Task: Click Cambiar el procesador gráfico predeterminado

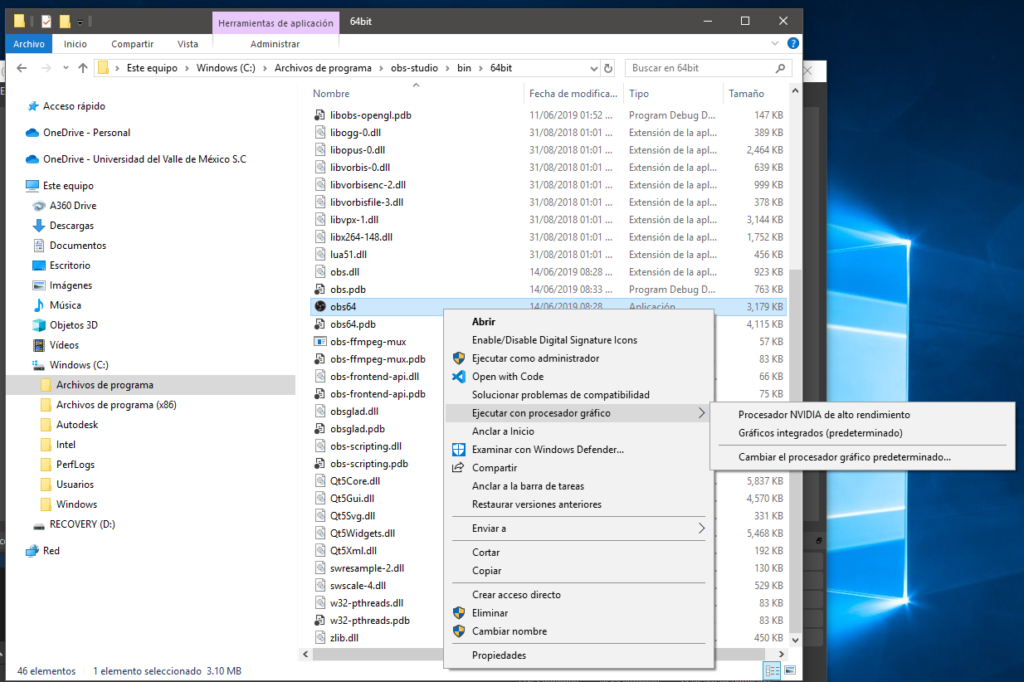Action: (844, 457)
